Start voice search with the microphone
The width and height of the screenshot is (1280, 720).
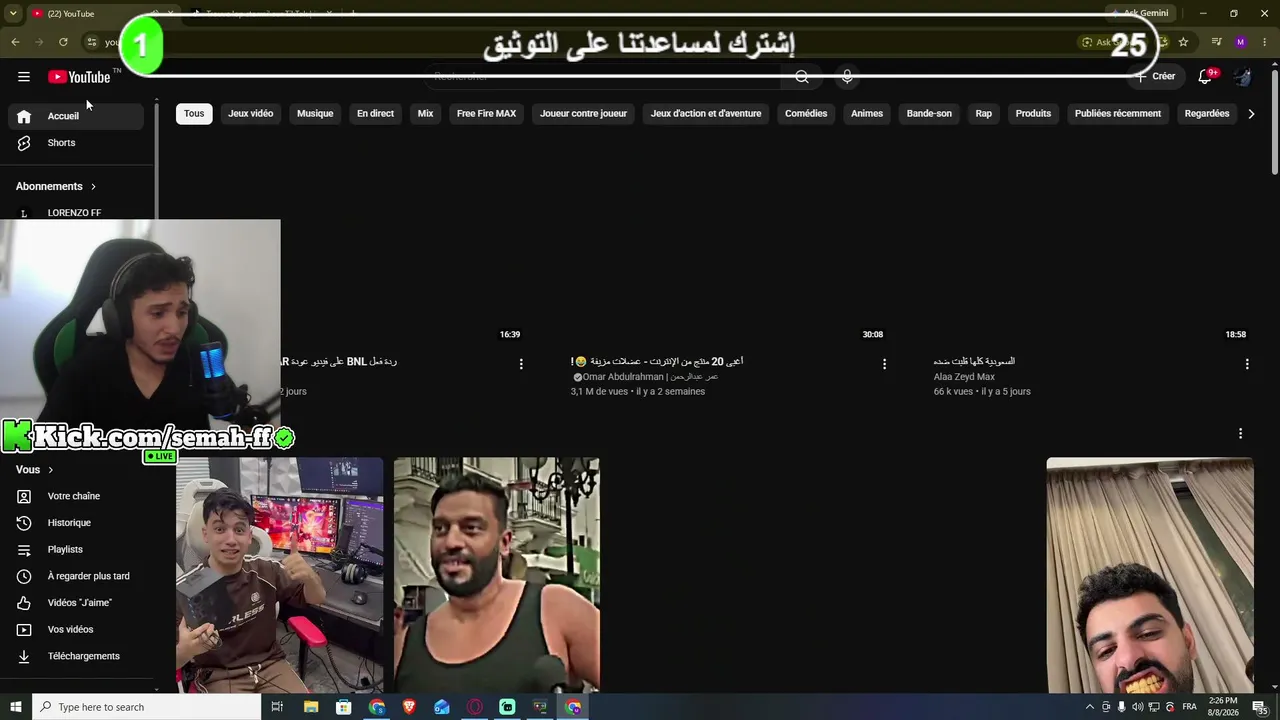coord(847,77)
